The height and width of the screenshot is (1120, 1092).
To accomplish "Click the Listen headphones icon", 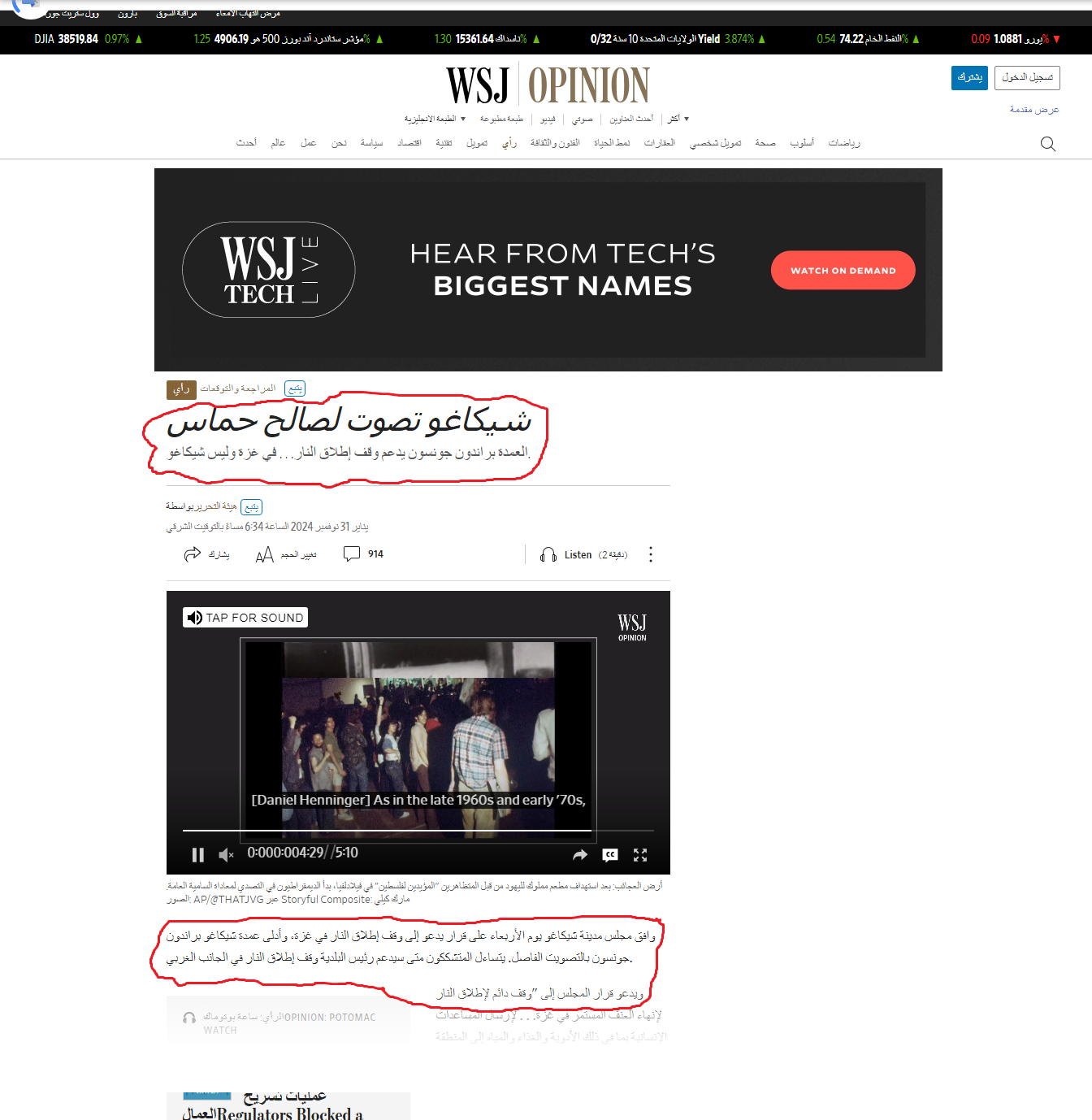I will (x=548, y=555).
